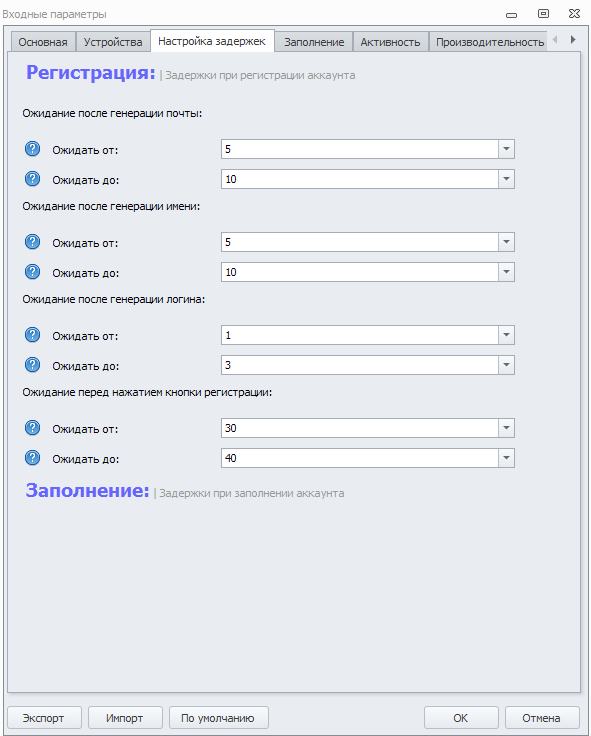The height and width of the screenshot is (736, 591).
Task: Click the registration wait input field showing 30
Action: click(360, 428)
